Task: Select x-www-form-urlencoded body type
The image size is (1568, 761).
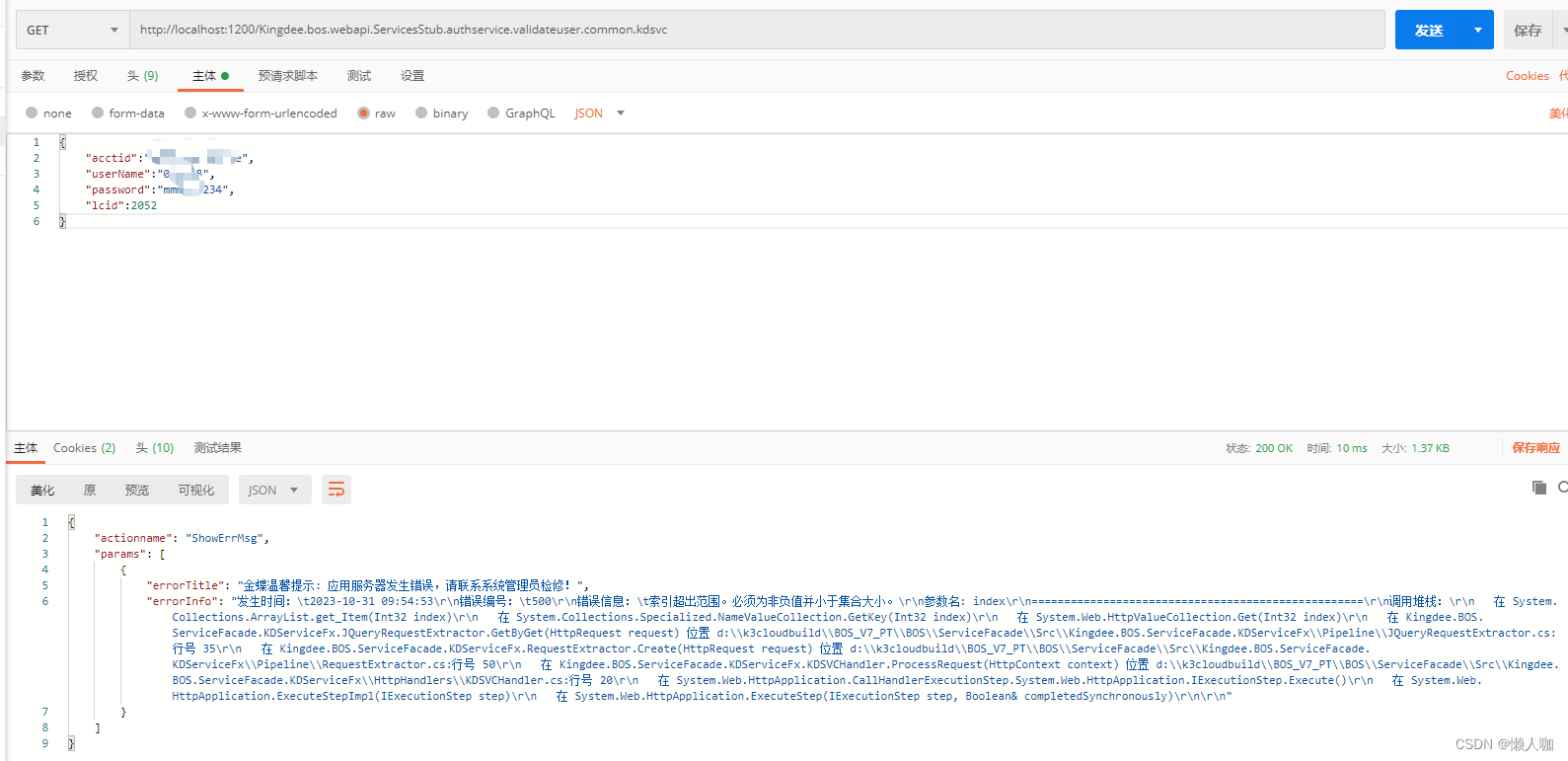Action: click(x=261, y=114)
